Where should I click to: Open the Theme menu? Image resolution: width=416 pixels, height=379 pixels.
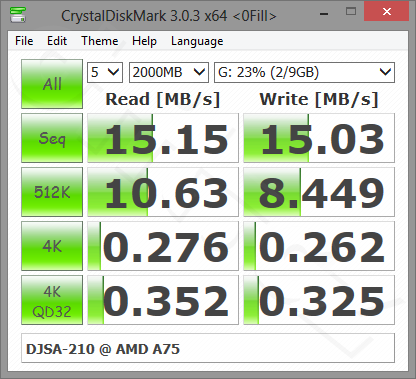[x=100, y=41]
